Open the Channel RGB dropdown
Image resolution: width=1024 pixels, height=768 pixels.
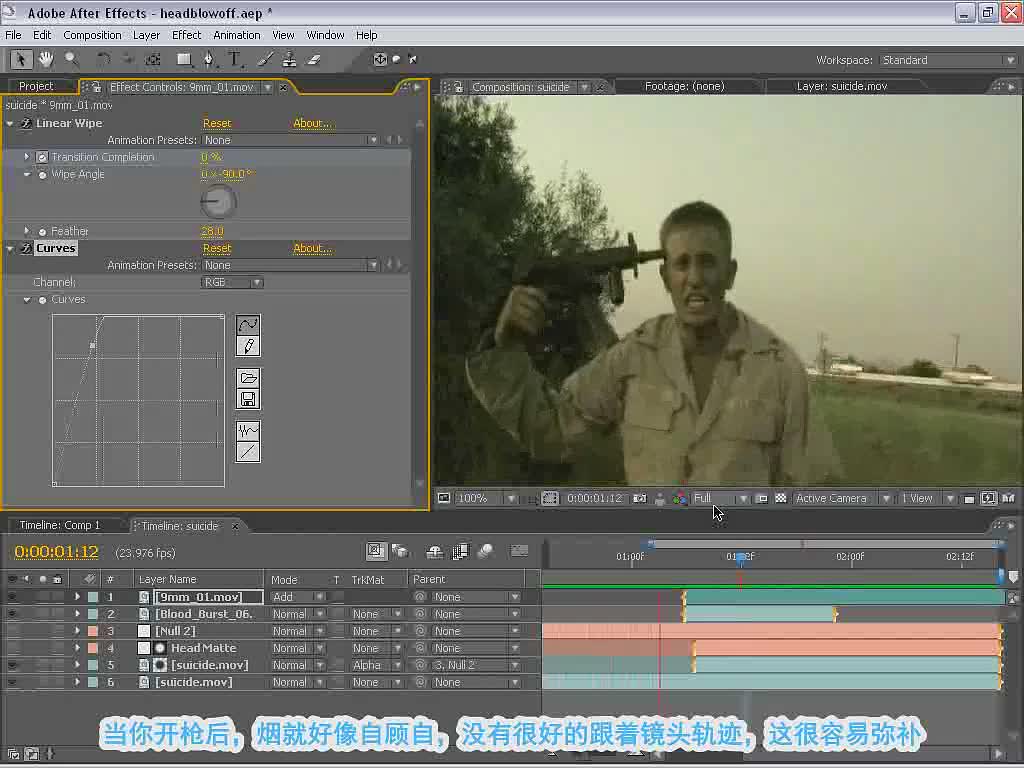pyautogui.click(x=232, y=282)
